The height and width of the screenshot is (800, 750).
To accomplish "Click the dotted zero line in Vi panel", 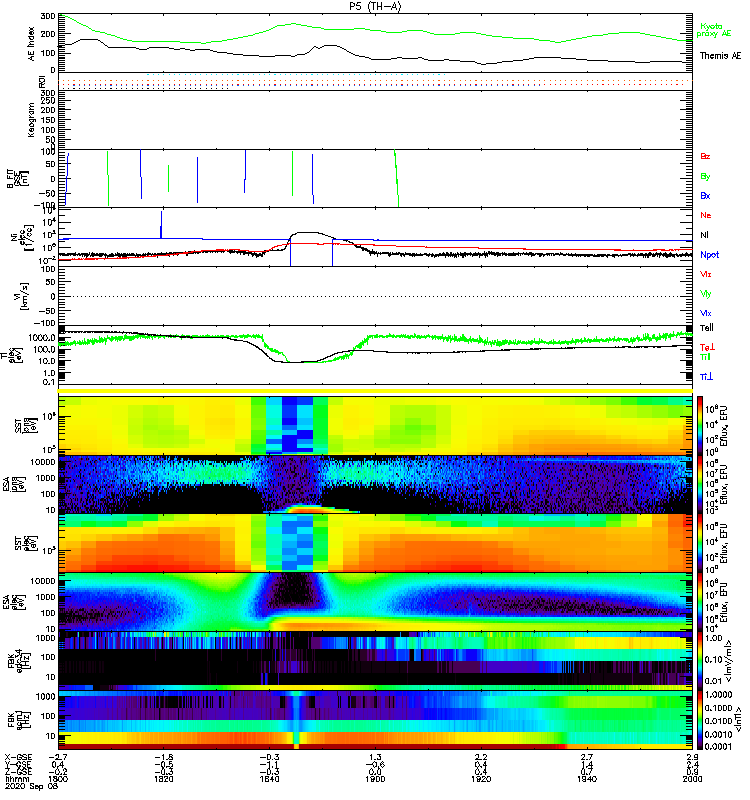I will (375, 296).
